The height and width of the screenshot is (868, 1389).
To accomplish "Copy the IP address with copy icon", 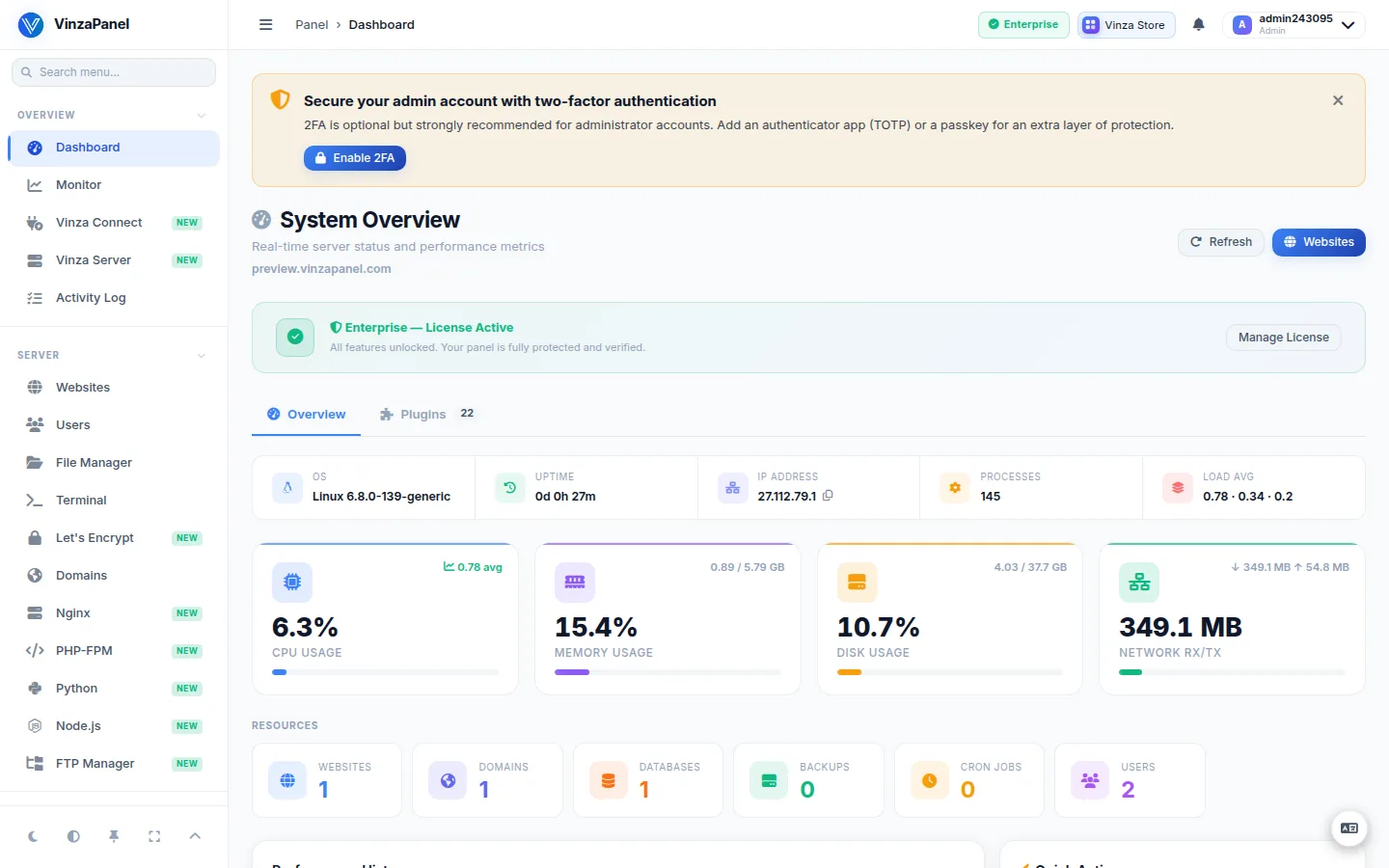I will pos(828,496).
